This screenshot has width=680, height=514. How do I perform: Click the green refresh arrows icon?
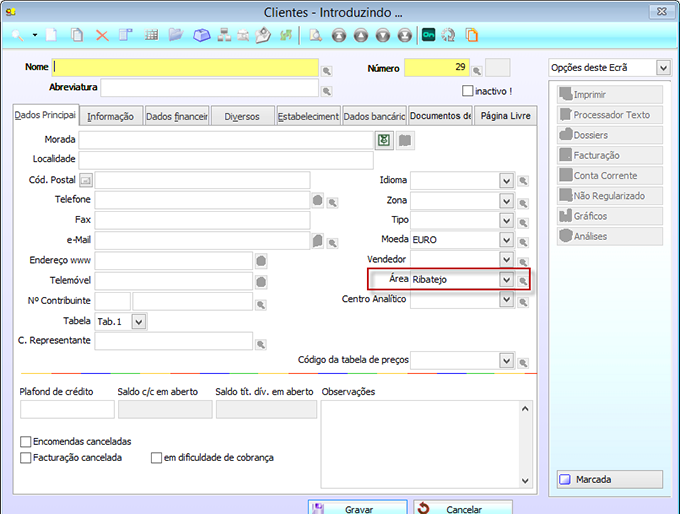pos(286,35)
